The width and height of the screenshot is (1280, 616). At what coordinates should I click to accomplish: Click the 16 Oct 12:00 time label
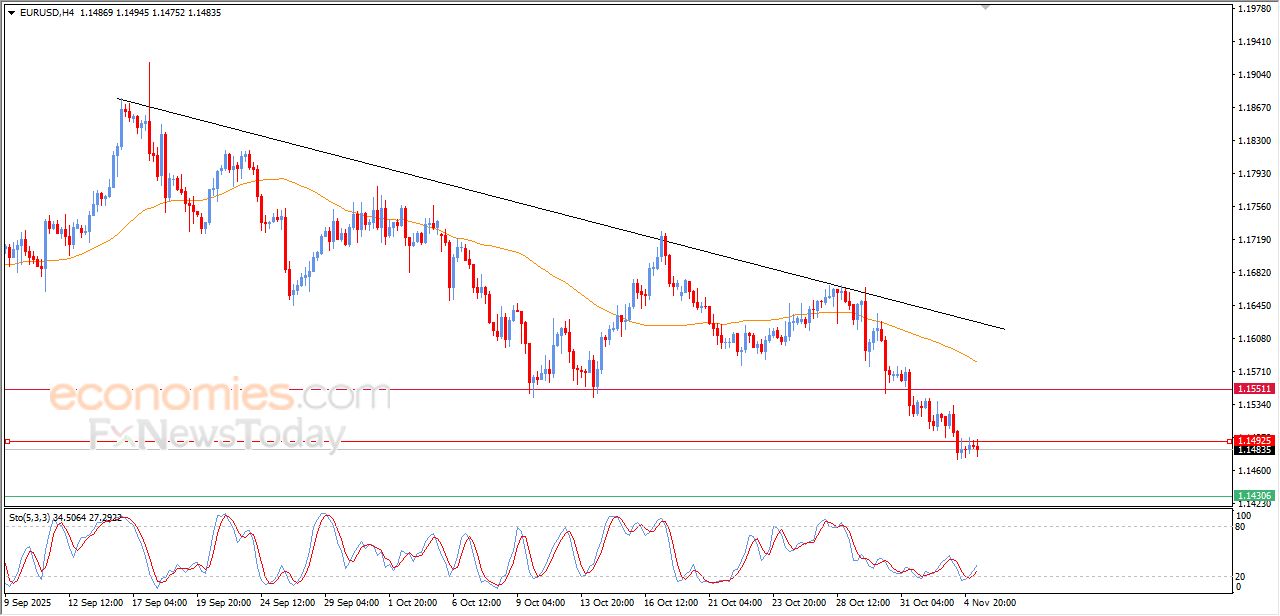670,603
